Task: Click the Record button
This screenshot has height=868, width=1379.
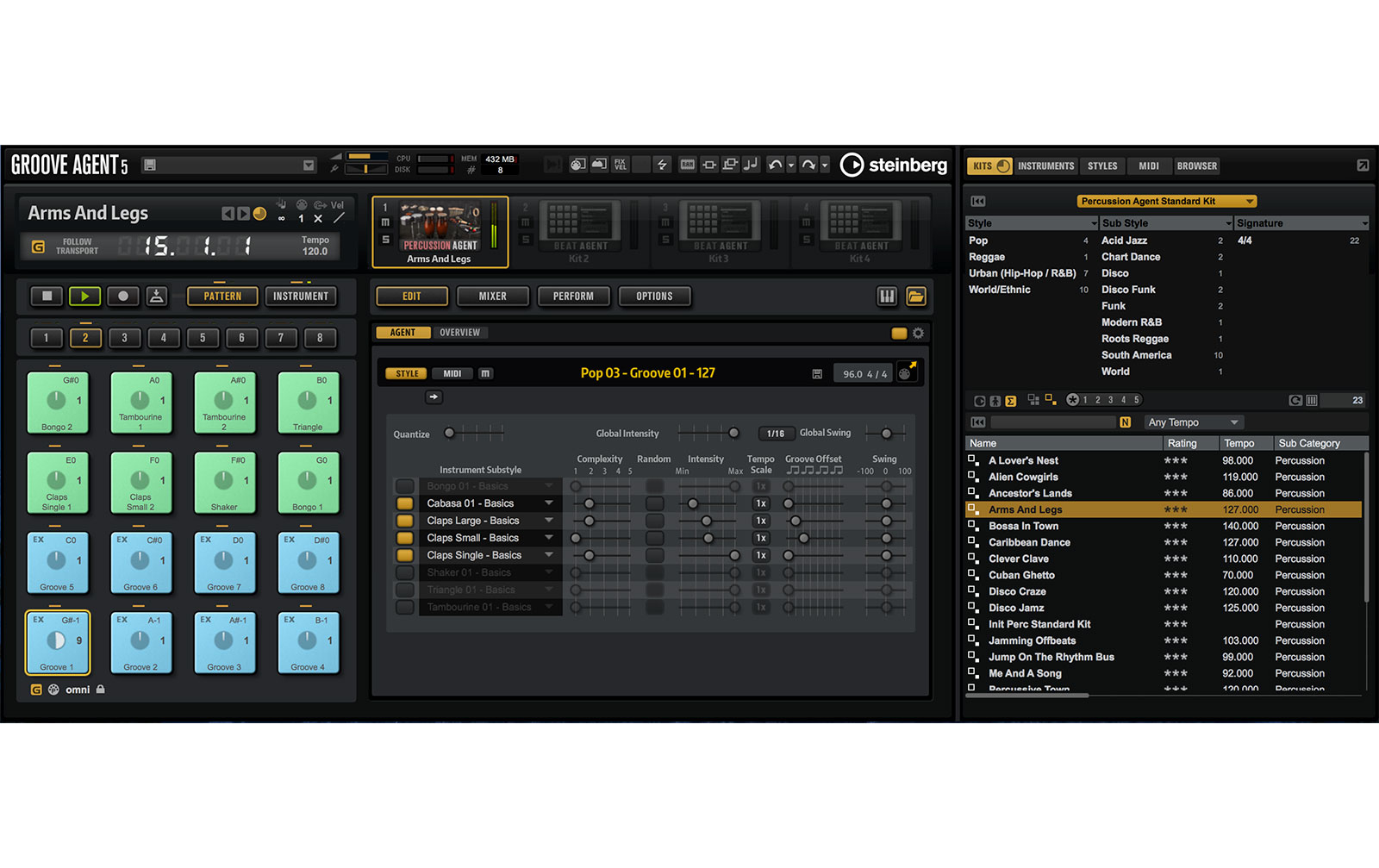Action: tap(122, 297)
